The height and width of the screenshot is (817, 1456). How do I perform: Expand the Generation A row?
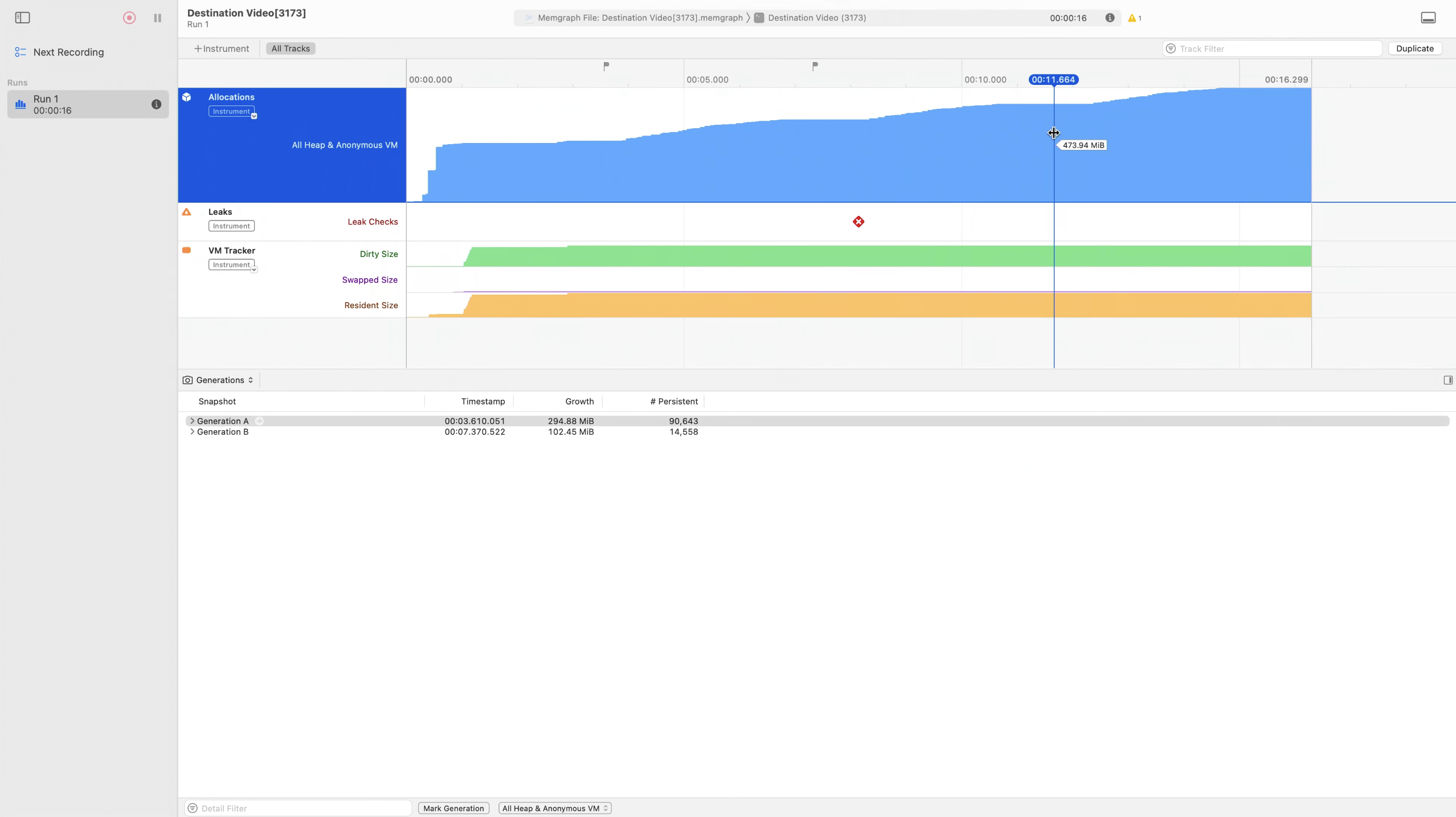192,421
